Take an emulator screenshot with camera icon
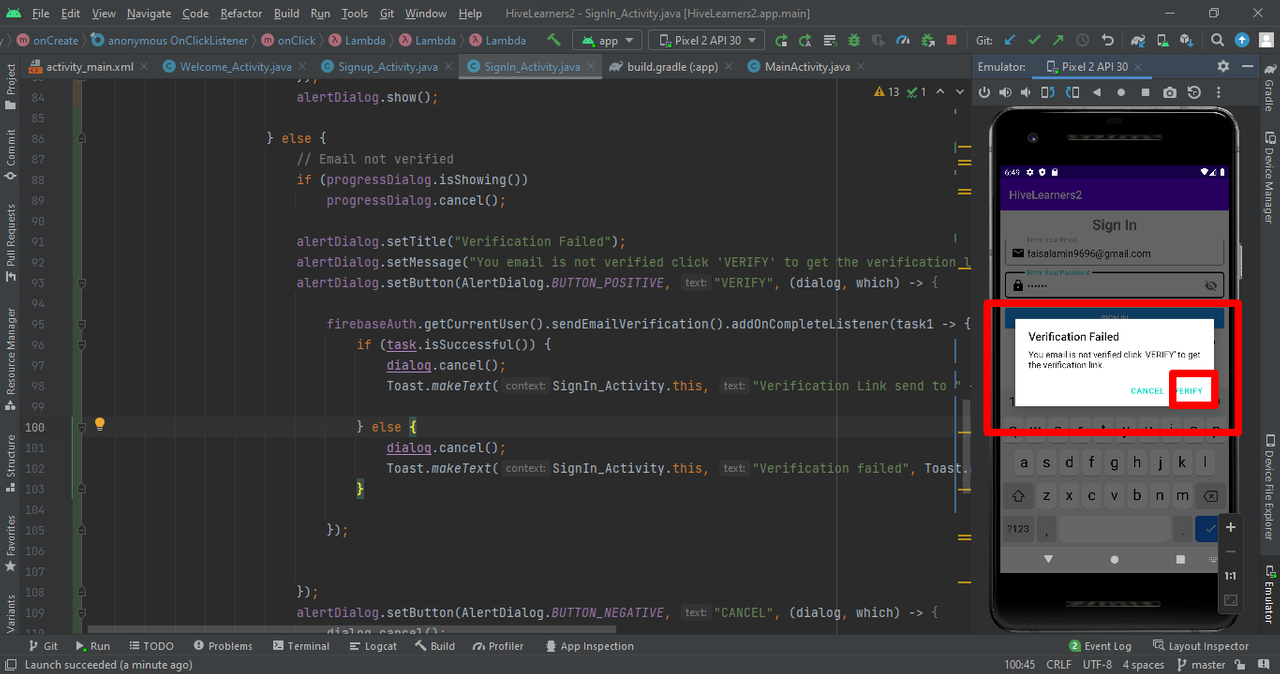 [x=1169, y=92]
